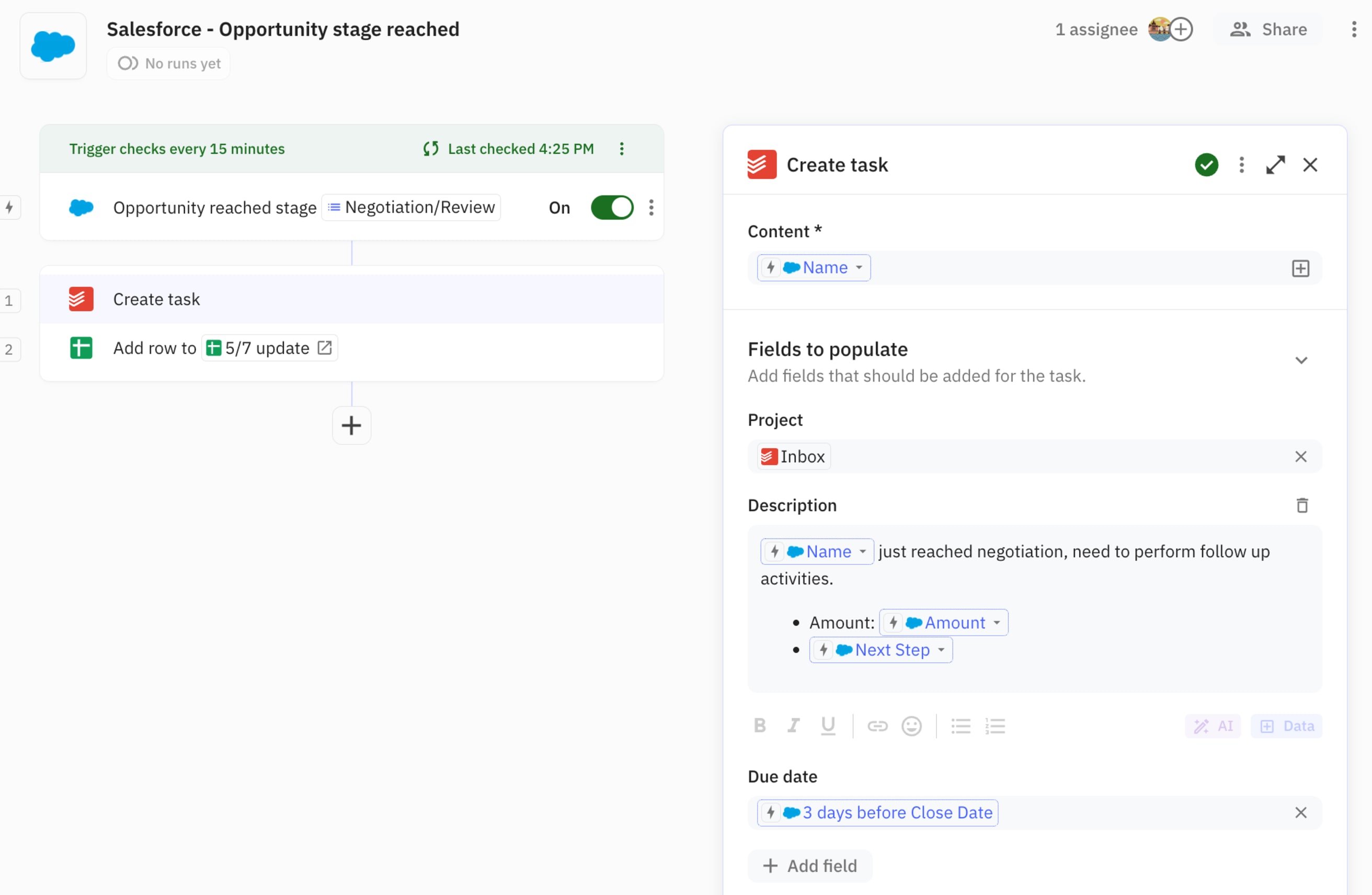Click the Google Sheets icon beside 5/7 update

[213, 348]
